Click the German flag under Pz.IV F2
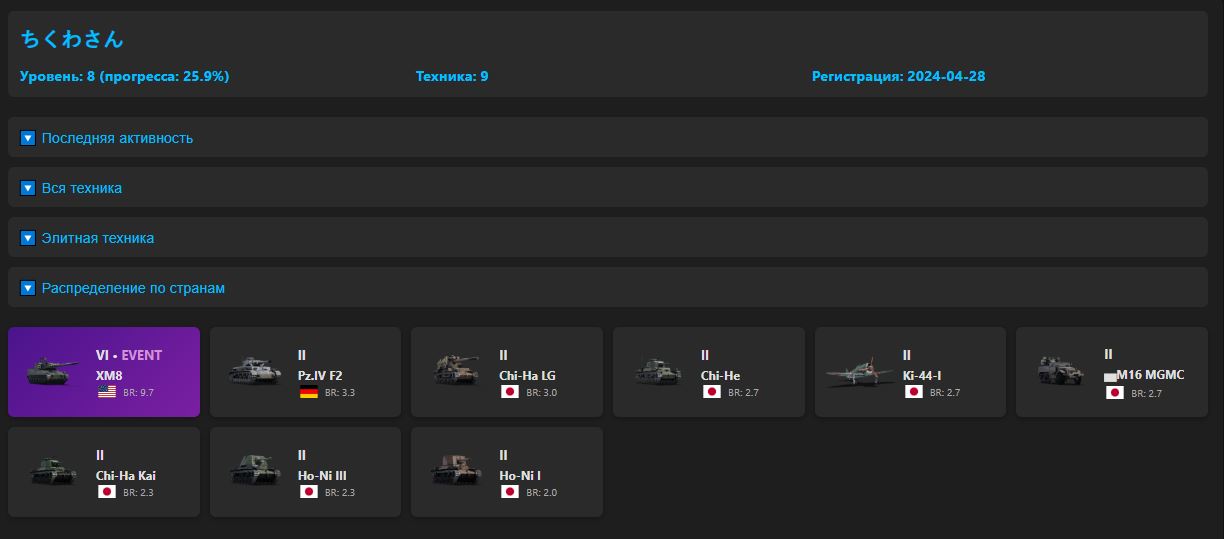The image size is (1224, 539). click(x=309, y=392)
